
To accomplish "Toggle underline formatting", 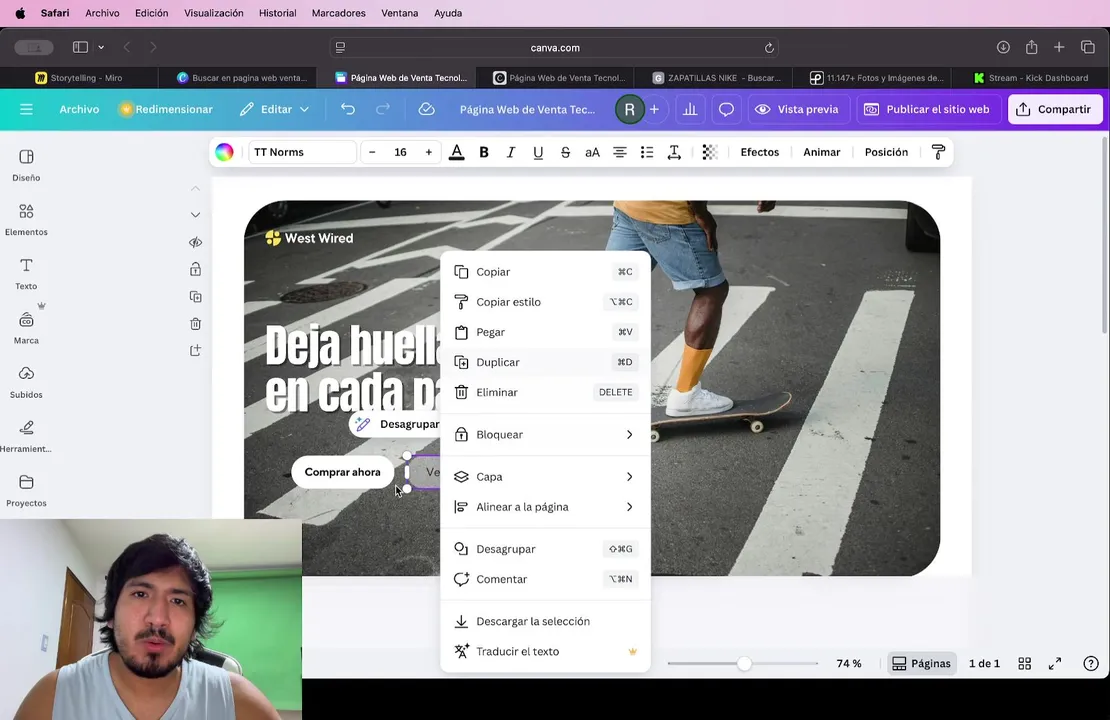I will (x=538, y=152).
